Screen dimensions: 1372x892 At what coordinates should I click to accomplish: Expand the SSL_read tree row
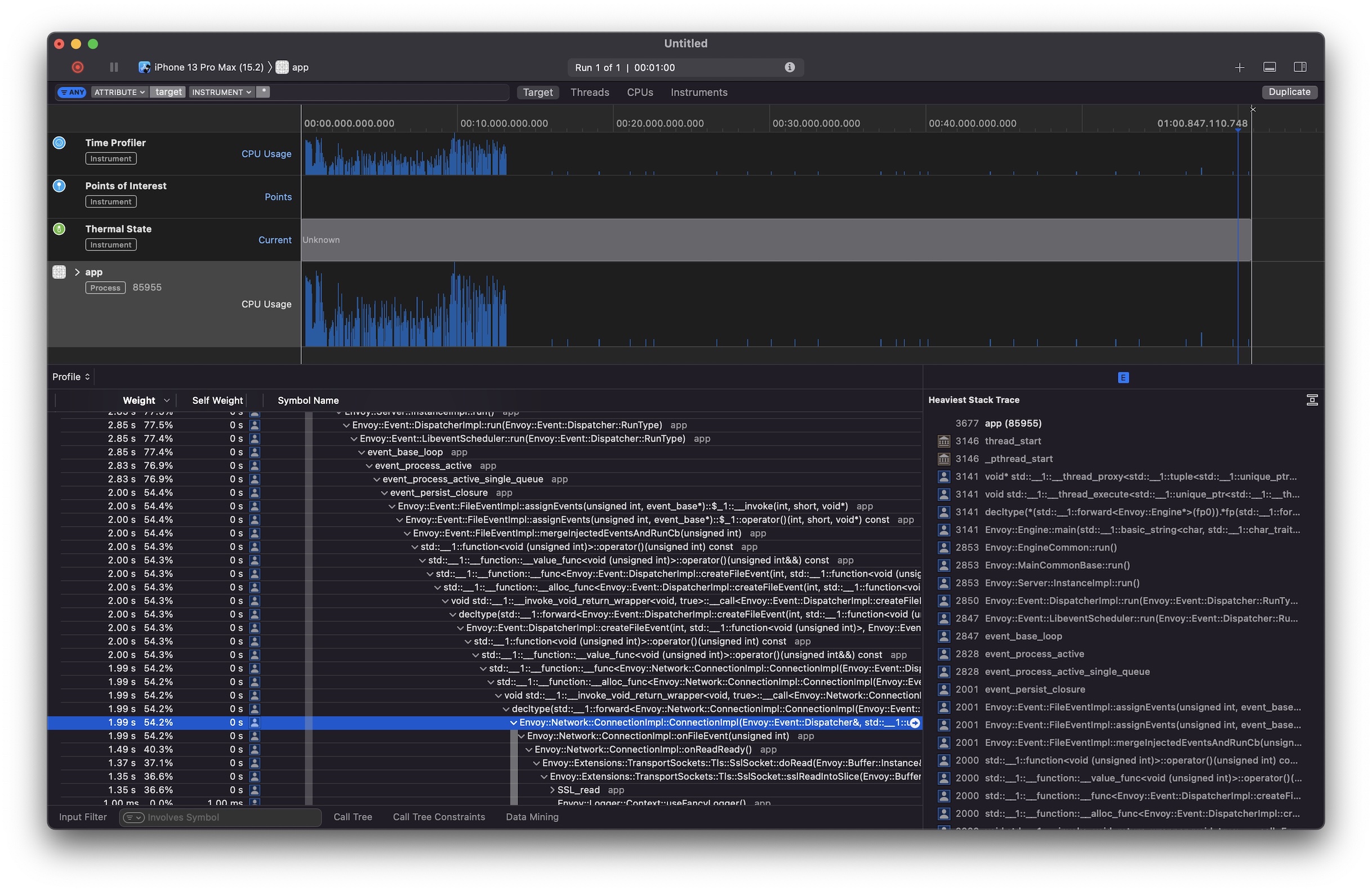coord(553,791)
